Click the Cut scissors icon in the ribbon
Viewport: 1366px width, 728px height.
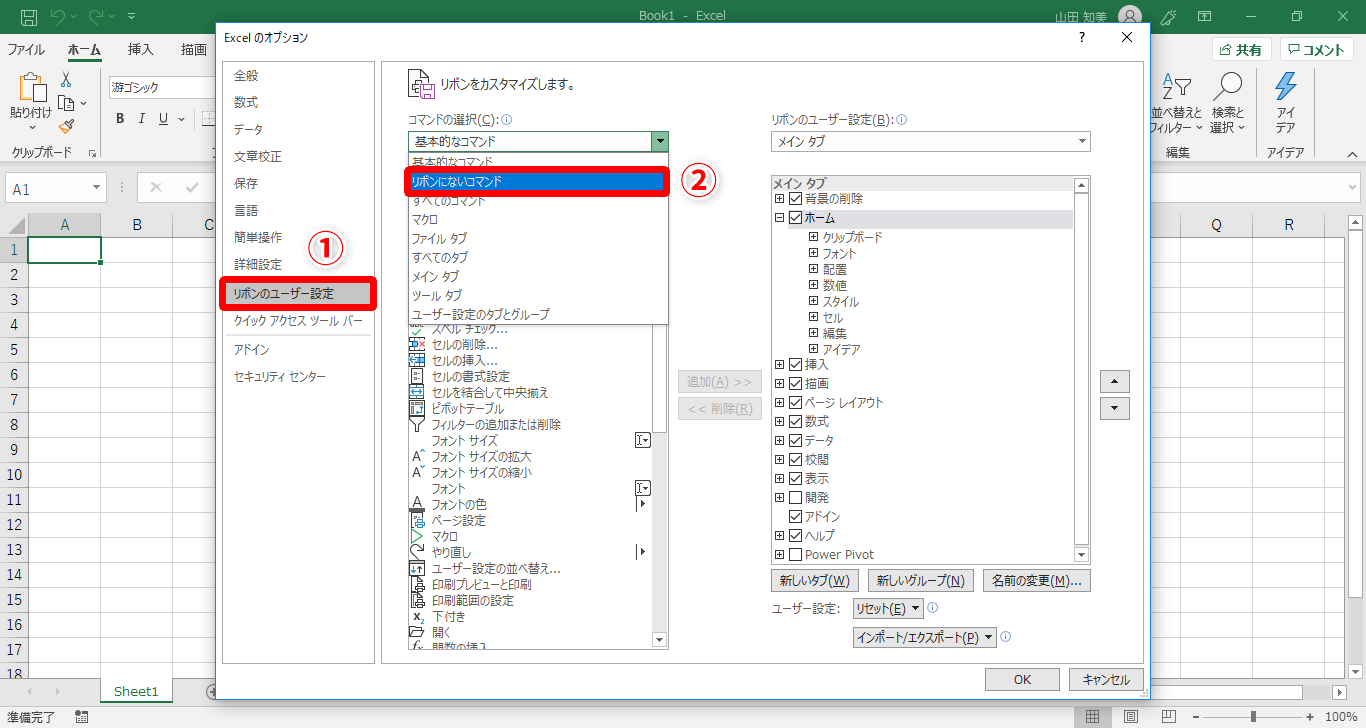click(x=66, y=80)
